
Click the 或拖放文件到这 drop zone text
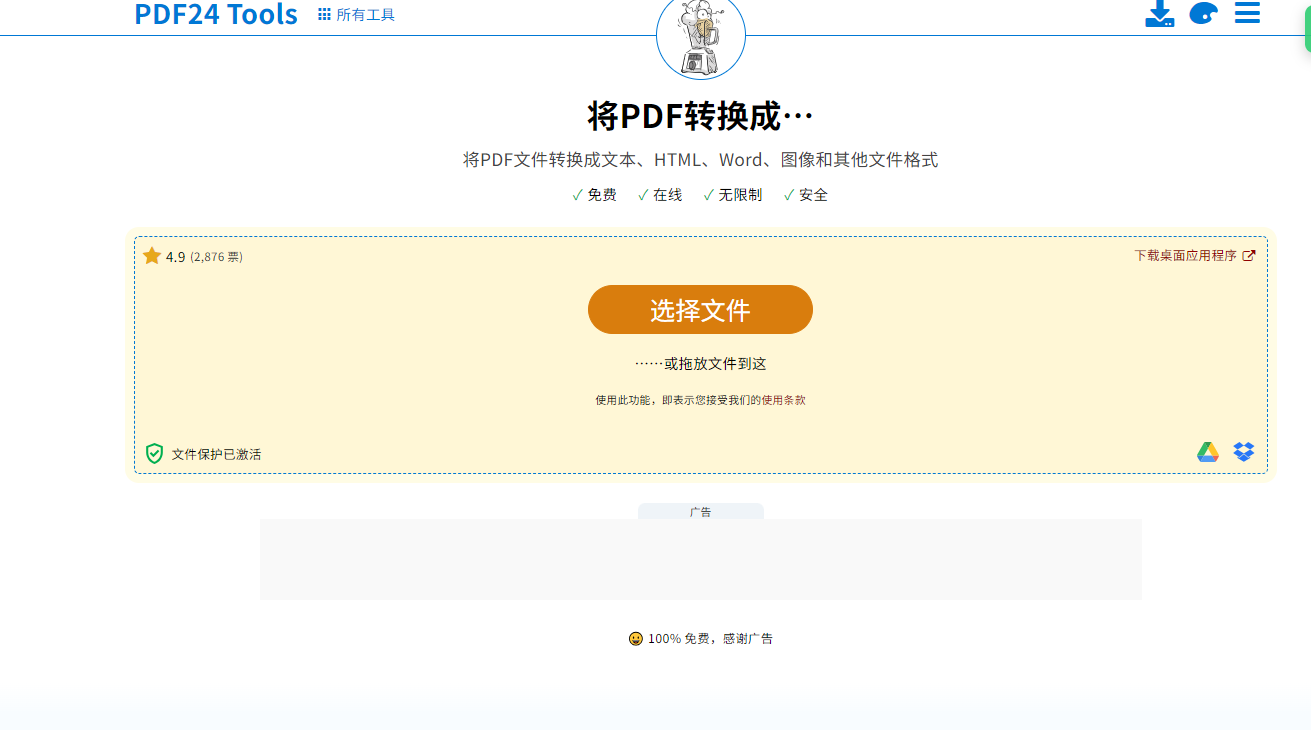click(700, 364)
